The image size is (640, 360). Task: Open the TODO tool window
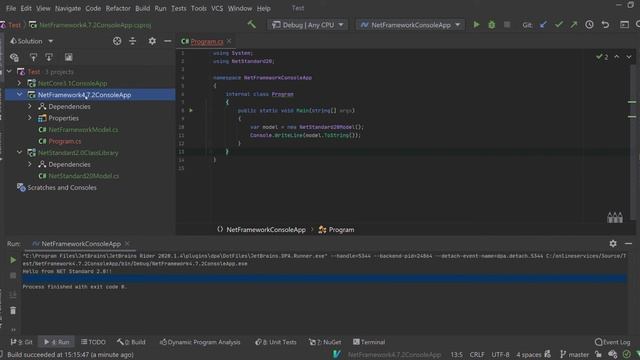tap(93, 342)
